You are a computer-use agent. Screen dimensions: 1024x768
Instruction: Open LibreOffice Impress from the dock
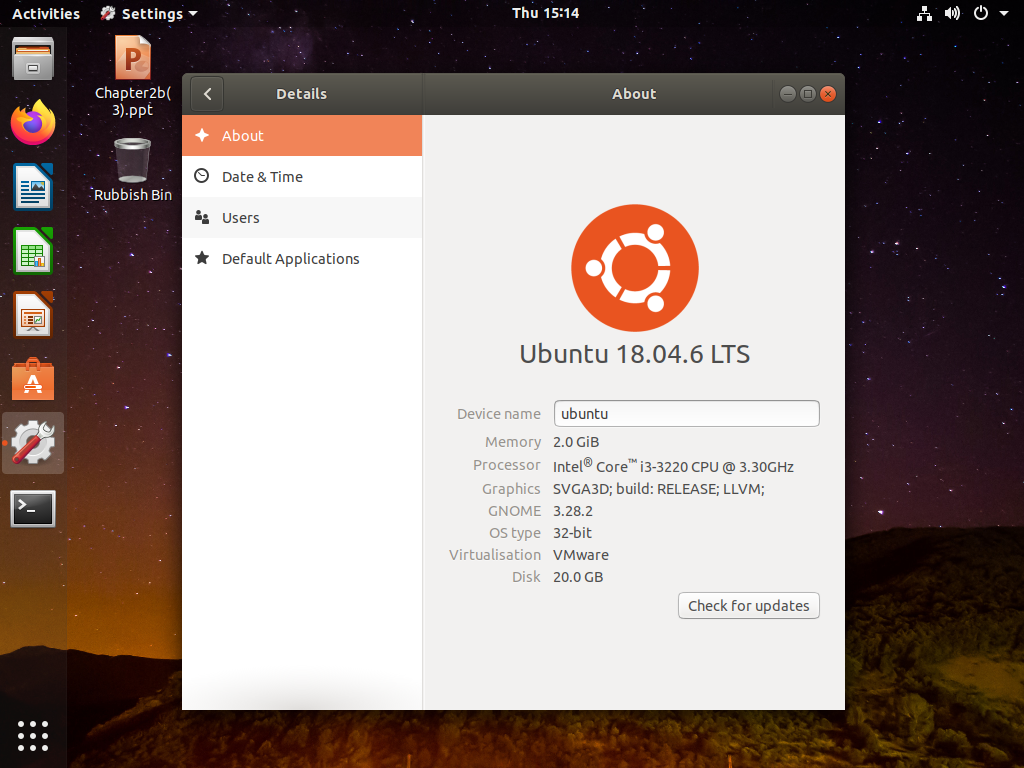tap(33, 315)
